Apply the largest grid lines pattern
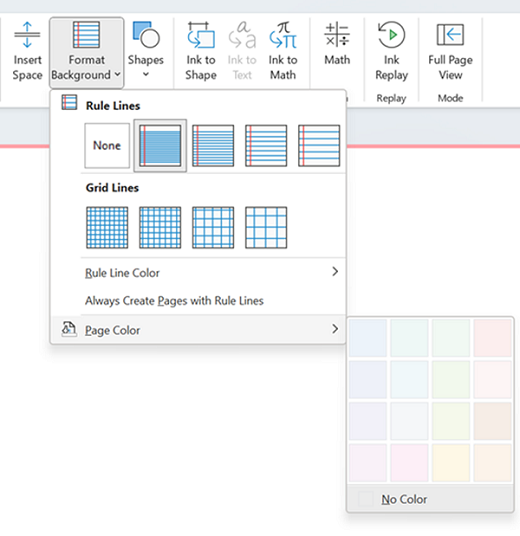Screen dimensions: 520x536 [x=266, y=227]
